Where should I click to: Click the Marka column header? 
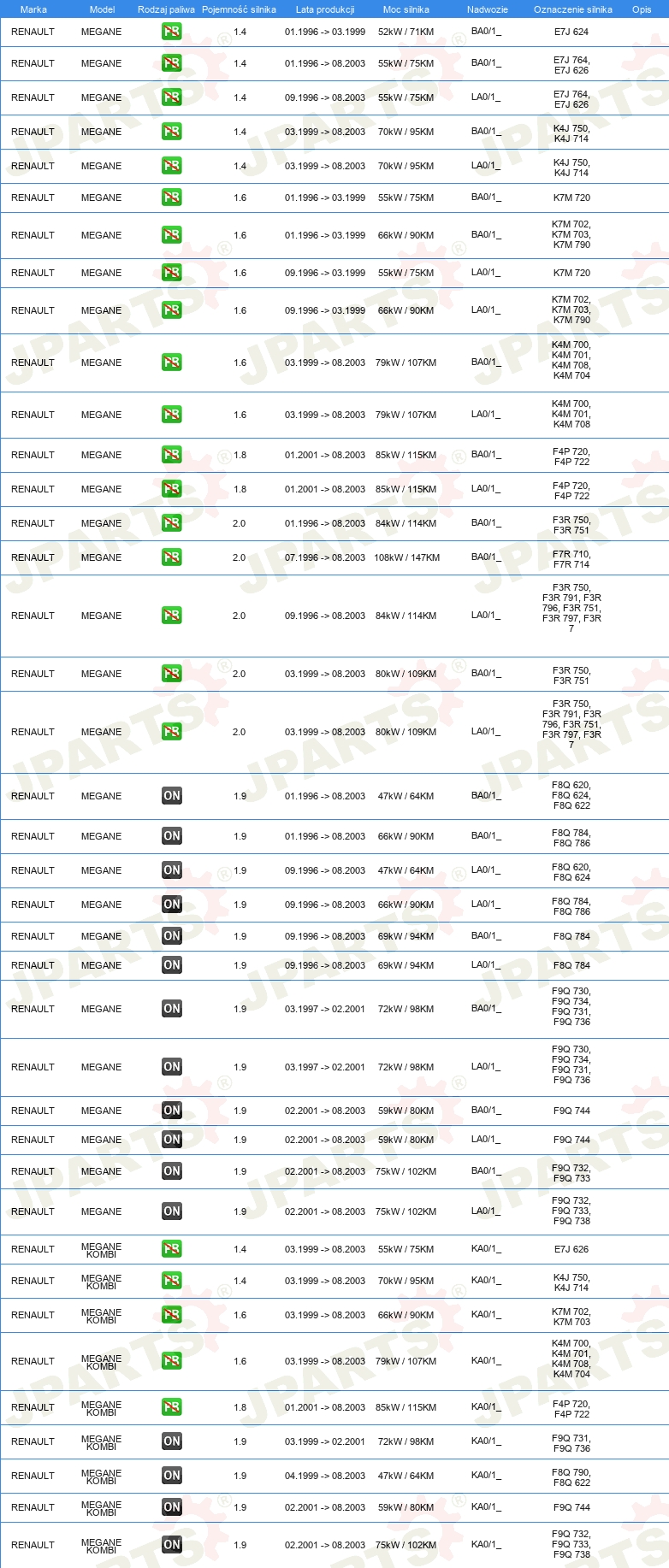33,9
